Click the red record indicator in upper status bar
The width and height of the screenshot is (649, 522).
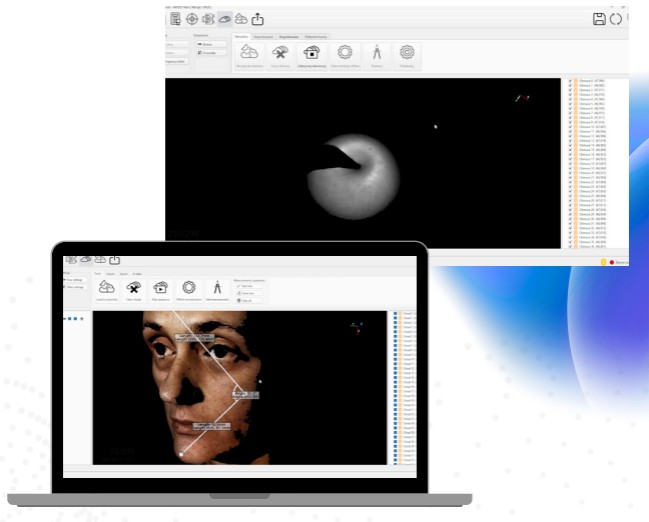pyautogui.click(x=612, y=262)
